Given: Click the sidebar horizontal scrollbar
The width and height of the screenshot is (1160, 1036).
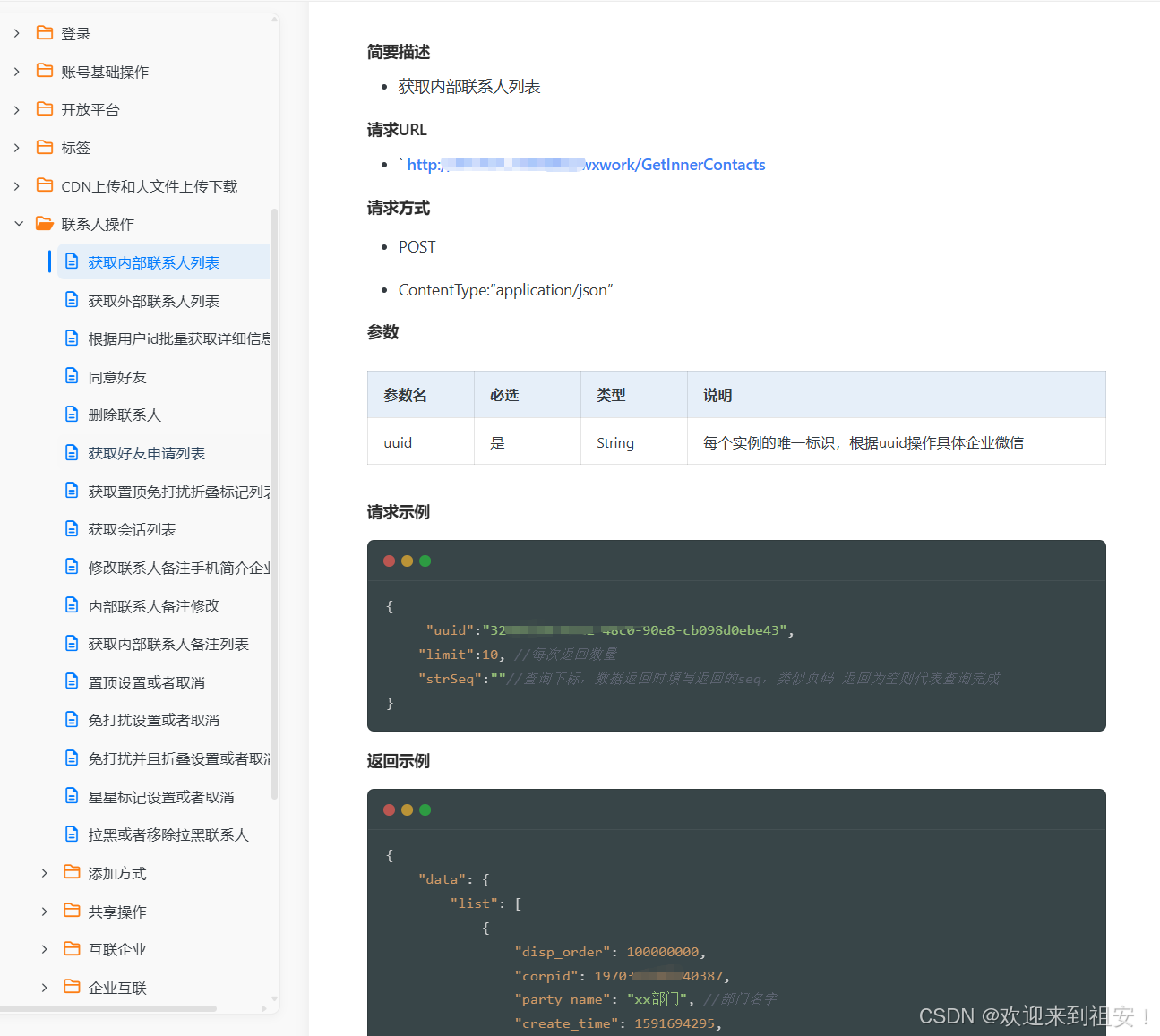Looking at the screenshot, I should [108, 1008].
